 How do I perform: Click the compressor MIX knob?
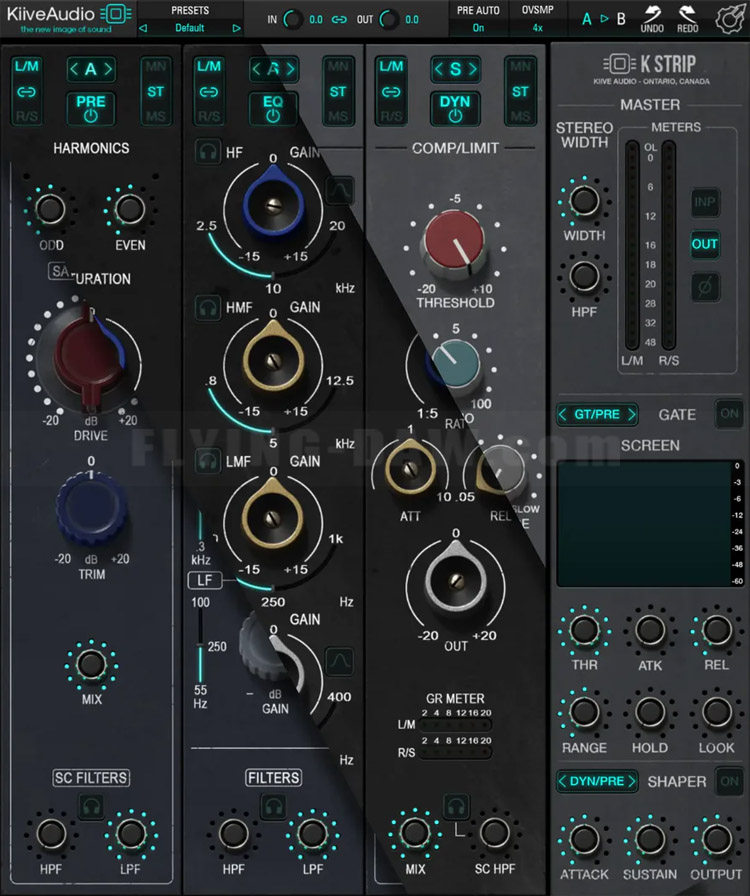click(x=414, y=833)
